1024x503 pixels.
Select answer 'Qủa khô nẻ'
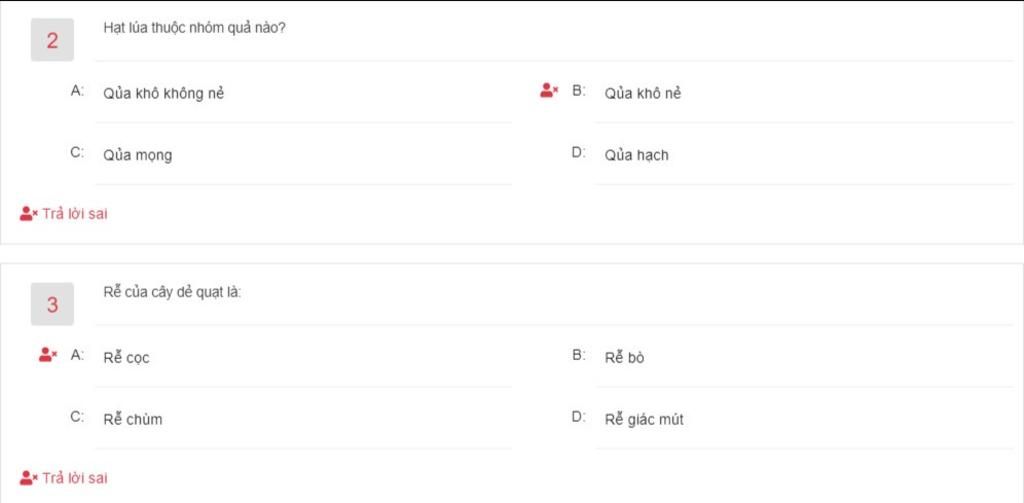(x=643, y=94)
